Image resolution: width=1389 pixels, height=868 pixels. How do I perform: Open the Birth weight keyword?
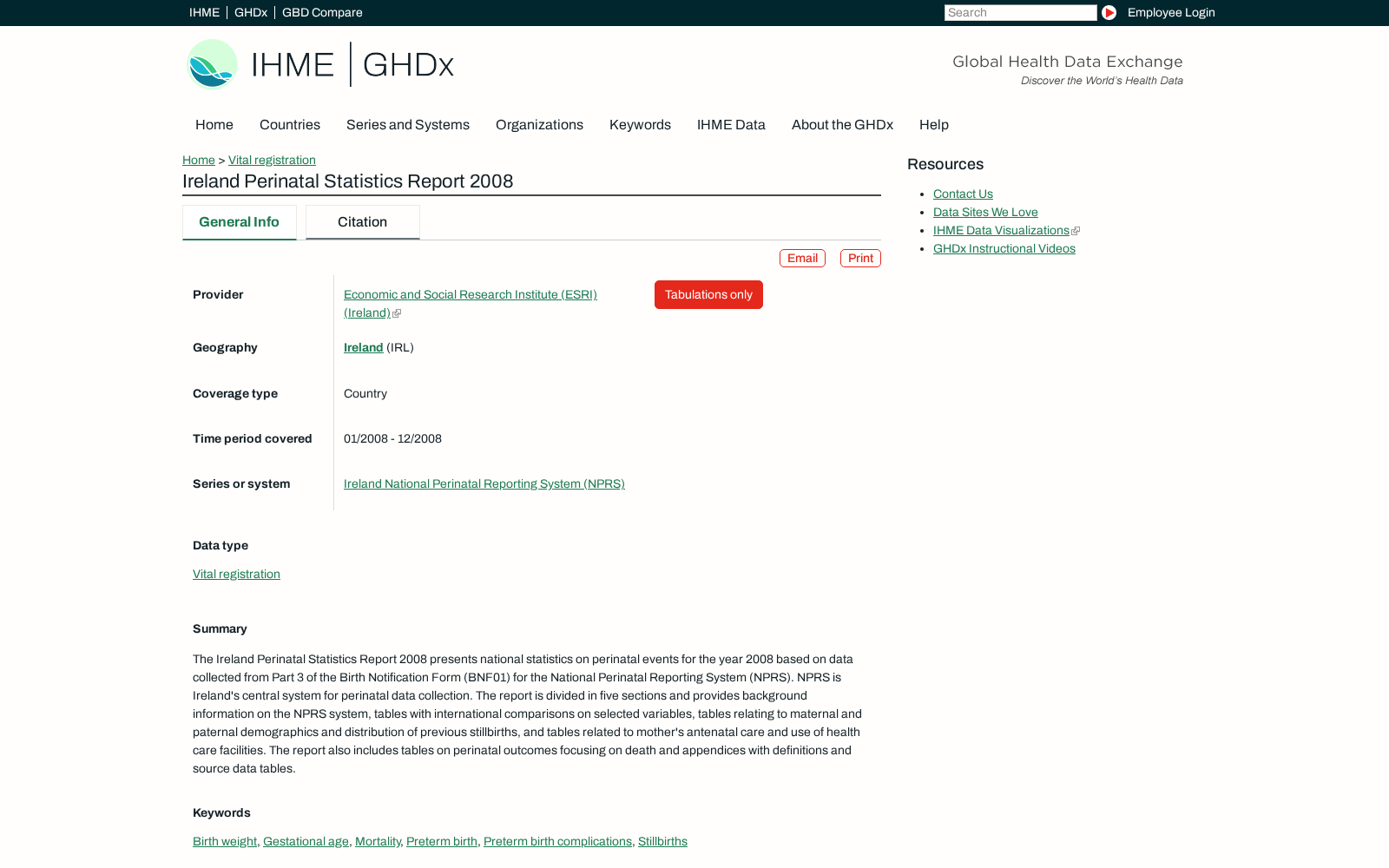pos(225,841)
